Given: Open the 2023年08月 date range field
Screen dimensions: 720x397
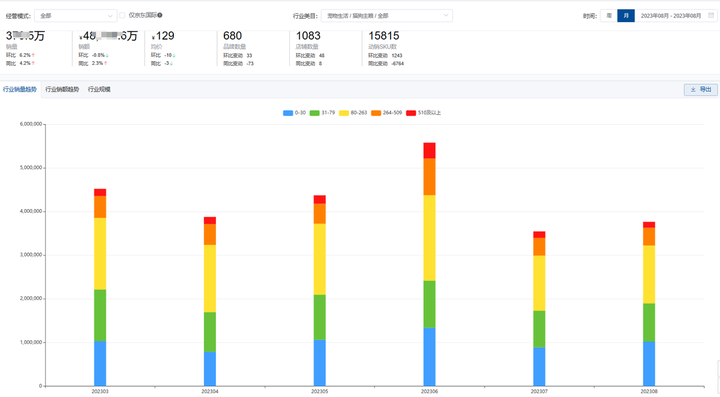Looking at the screenshot, I should [x=675, y=16].
